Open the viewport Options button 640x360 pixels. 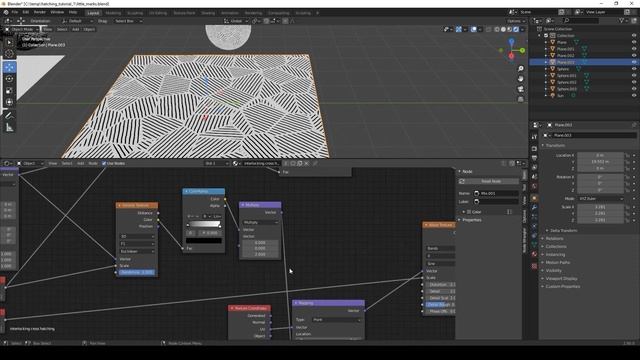(516, 21)
